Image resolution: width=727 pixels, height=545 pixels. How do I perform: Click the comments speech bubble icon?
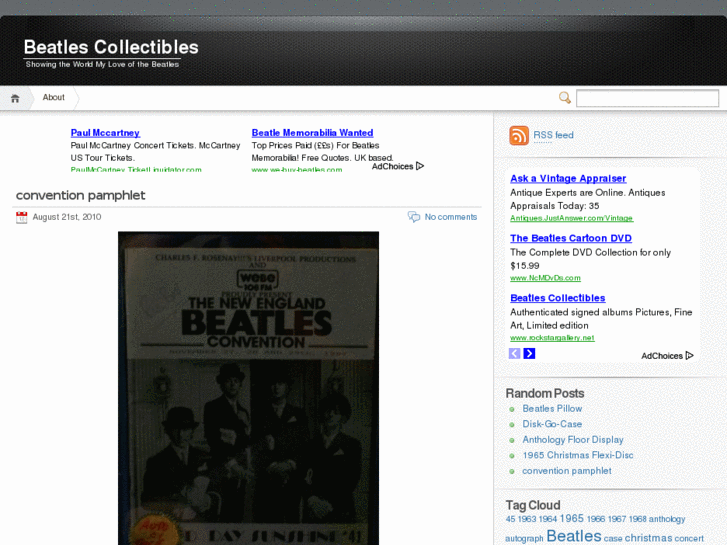[414, 217]
